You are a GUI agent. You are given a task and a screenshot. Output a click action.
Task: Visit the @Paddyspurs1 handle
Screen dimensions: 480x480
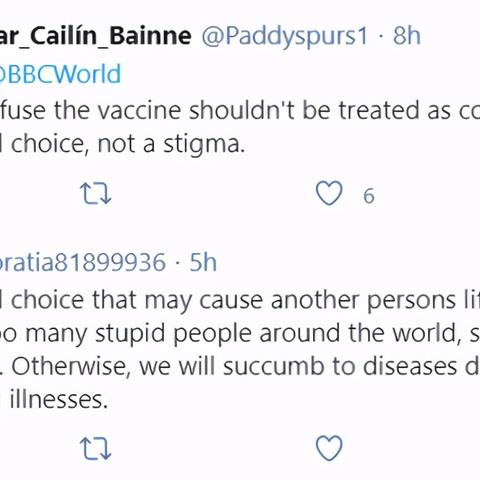[x=284, y=36]
